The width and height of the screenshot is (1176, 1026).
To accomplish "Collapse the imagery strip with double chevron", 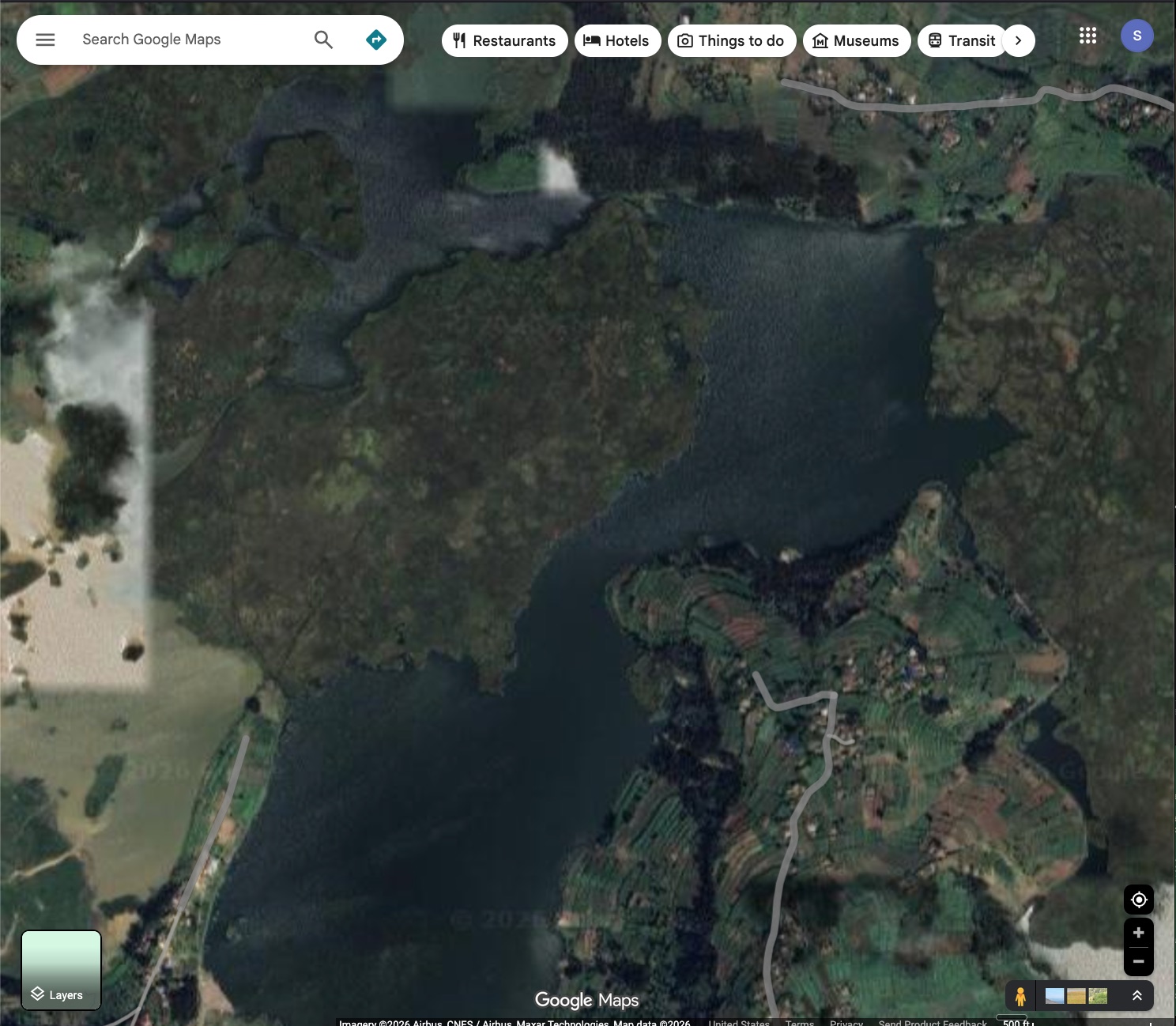I will 1136,996.
